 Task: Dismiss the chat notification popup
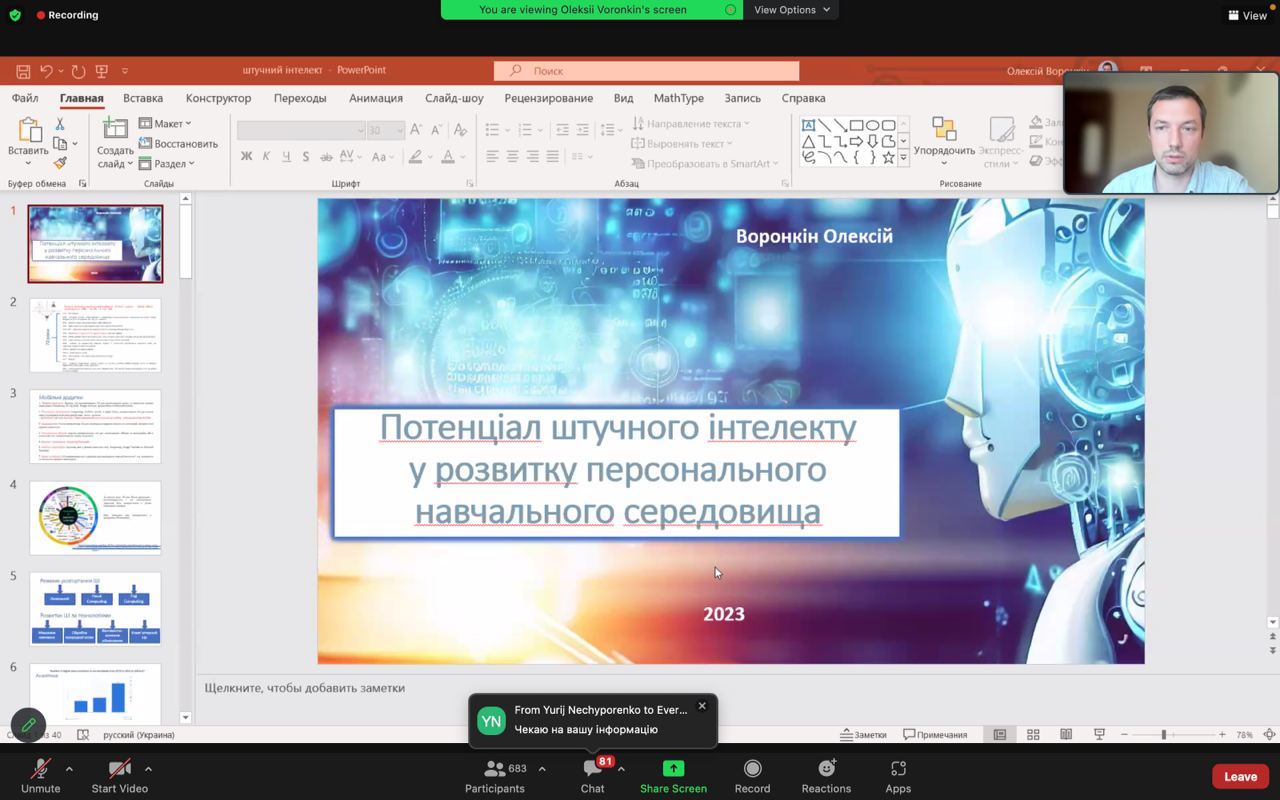(x=702, y=706)
